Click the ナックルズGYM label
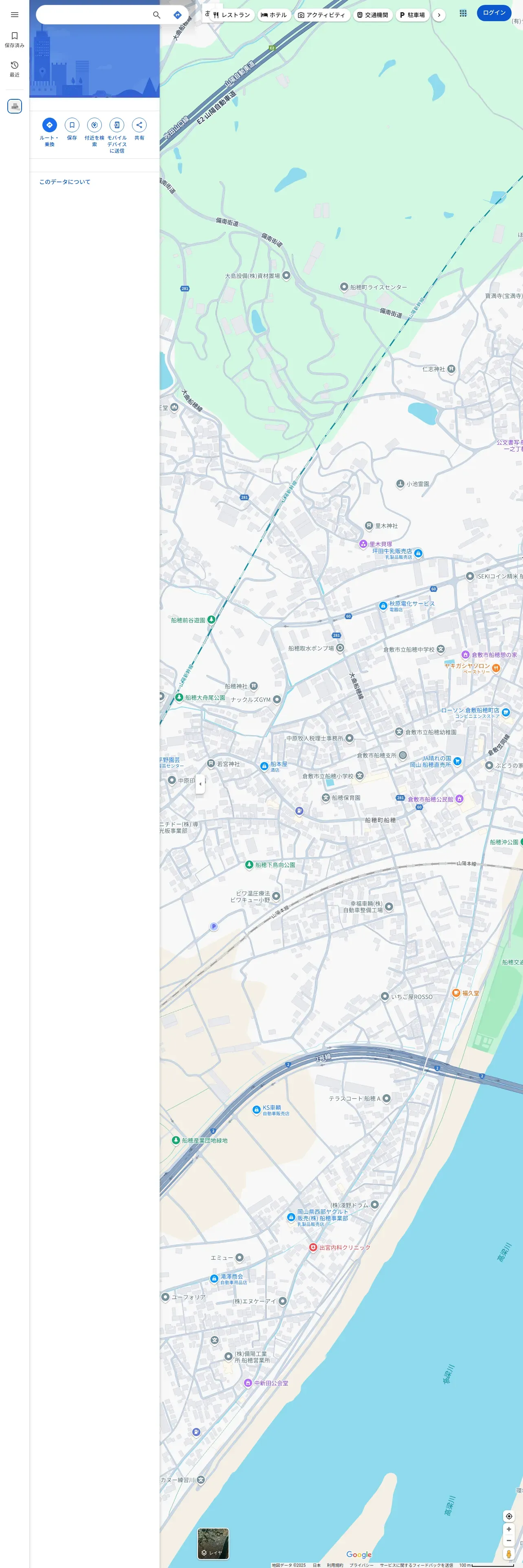Image resolution: width=523 pixels, height=1568 pixels. click(x=251, y=699)
